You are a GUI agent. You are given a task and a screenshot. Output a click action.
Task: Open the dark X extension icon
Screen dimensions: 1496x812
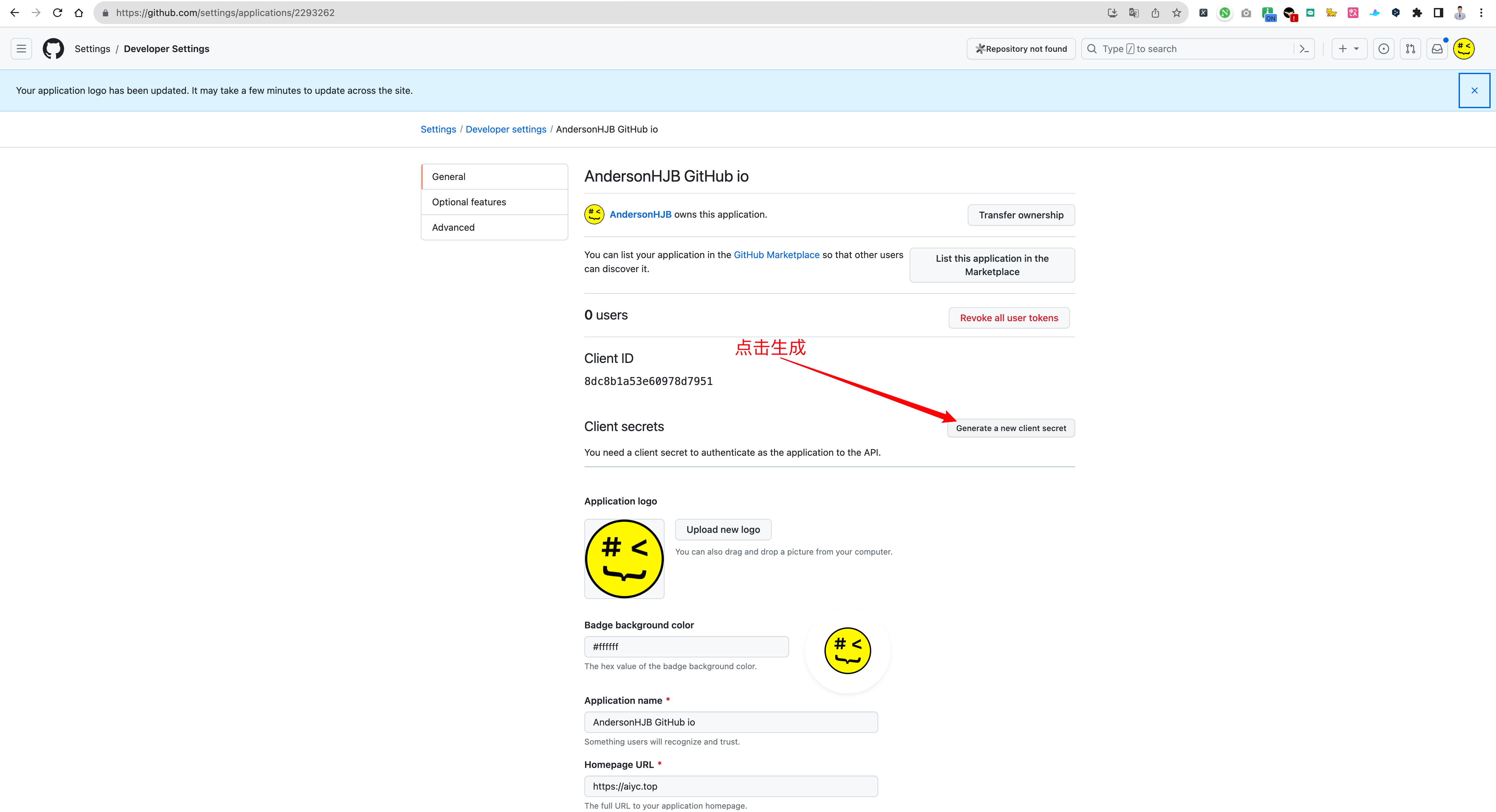(x=1203, y=13)
